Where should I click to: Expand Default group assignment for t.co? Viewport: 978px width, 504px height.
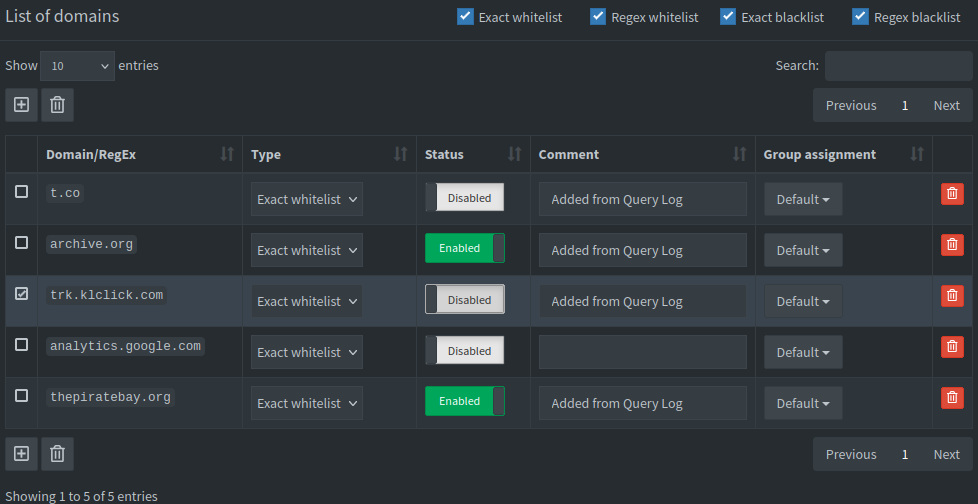803,199
